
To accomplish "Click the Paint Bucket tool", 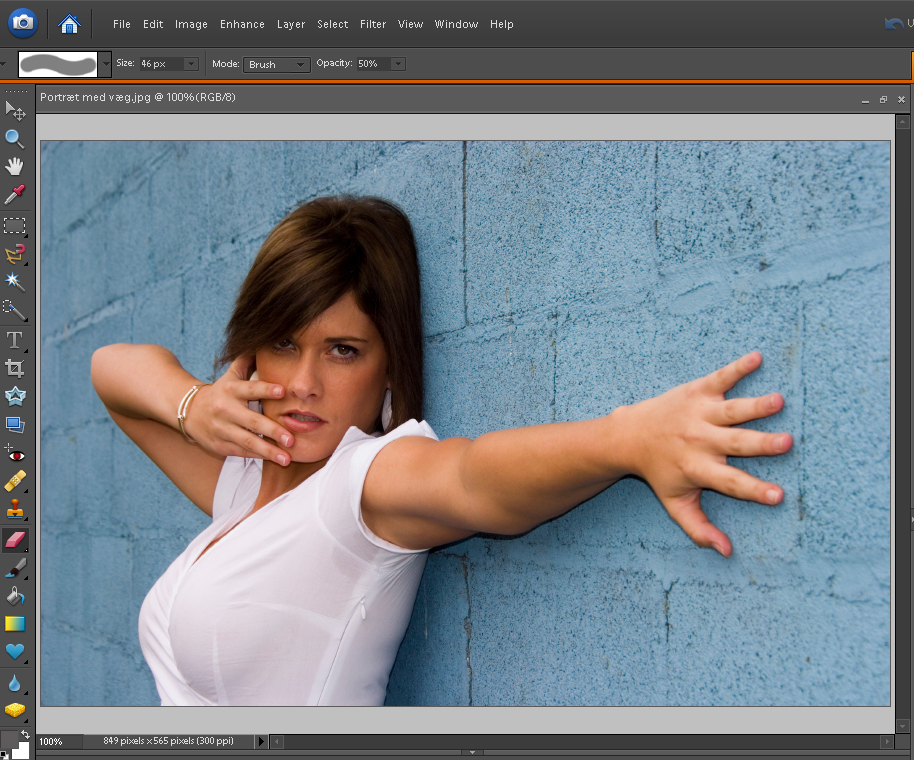I will [14, 596].
